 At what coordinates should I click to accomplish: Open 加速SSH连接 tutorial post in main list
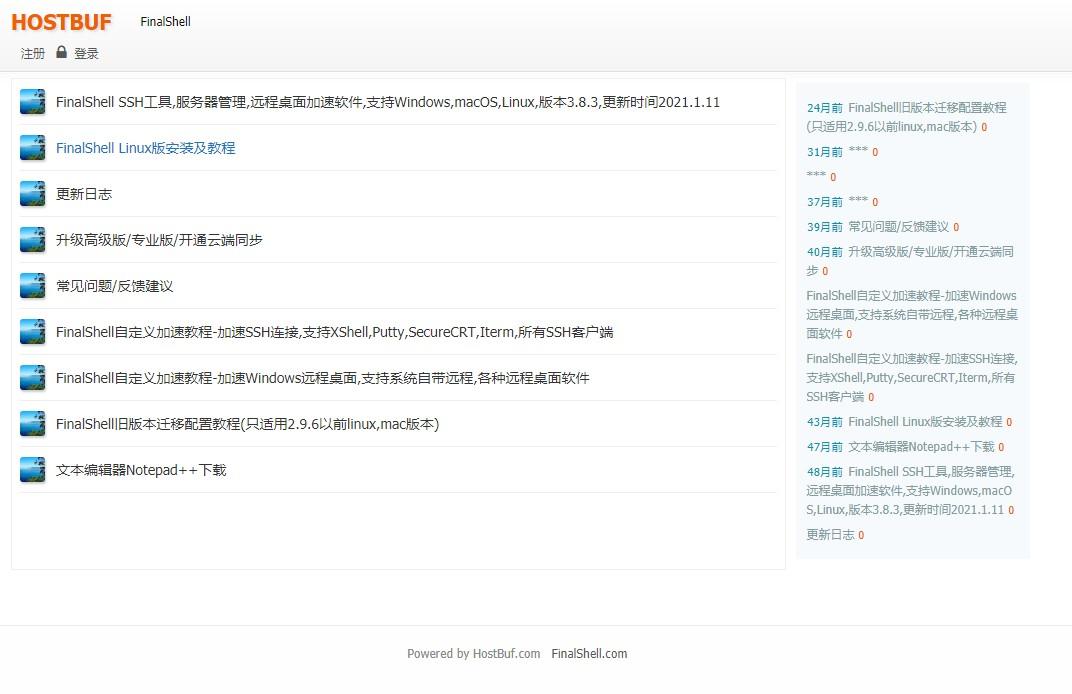[334, 332]
